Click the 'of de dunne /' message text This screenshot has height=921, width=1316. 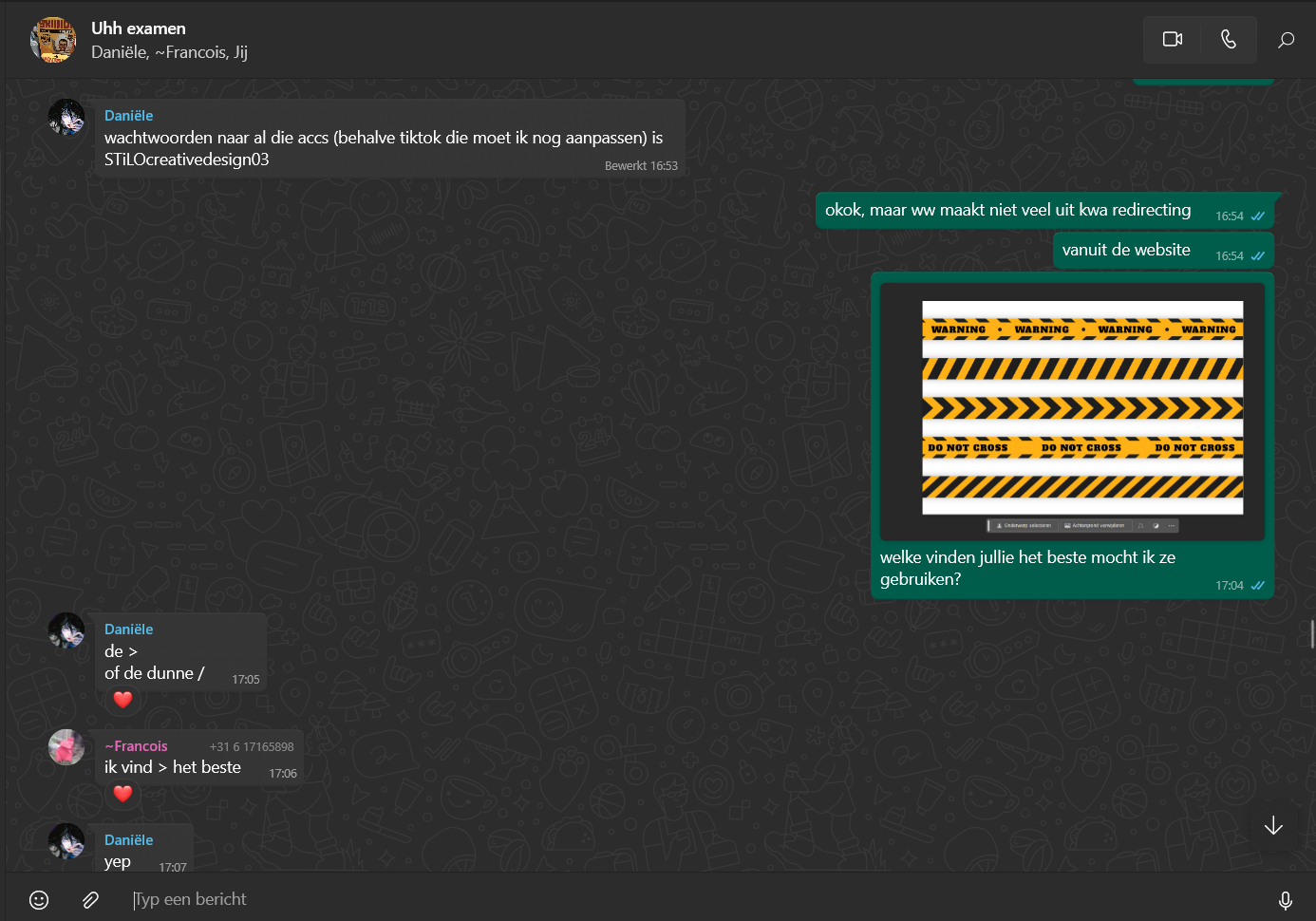tap(155, 673)
